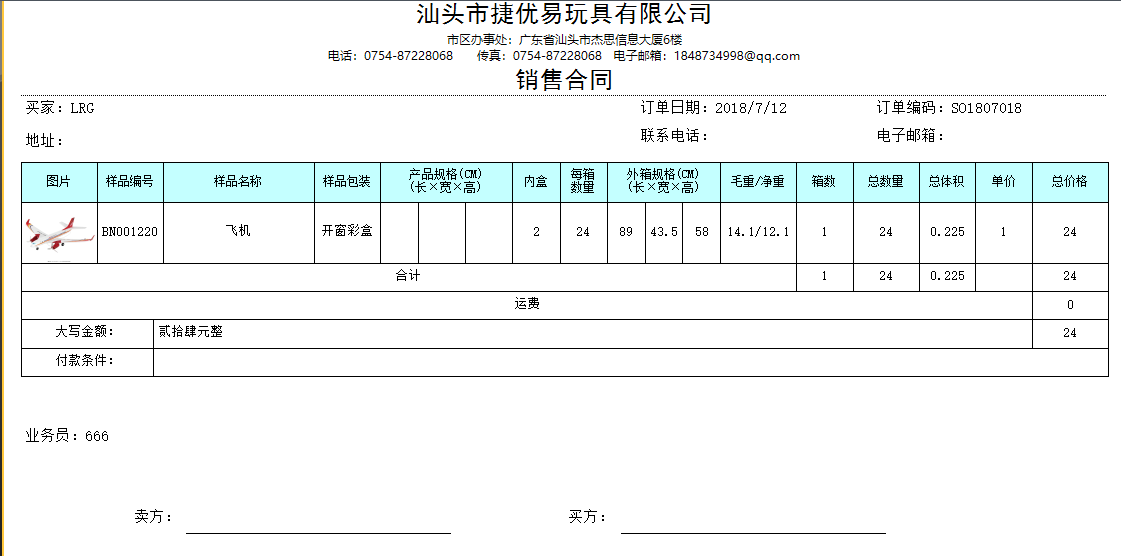Click the 总价格 column header
The width and height of the screenshot is (1121, 556).
point(1069,182)
